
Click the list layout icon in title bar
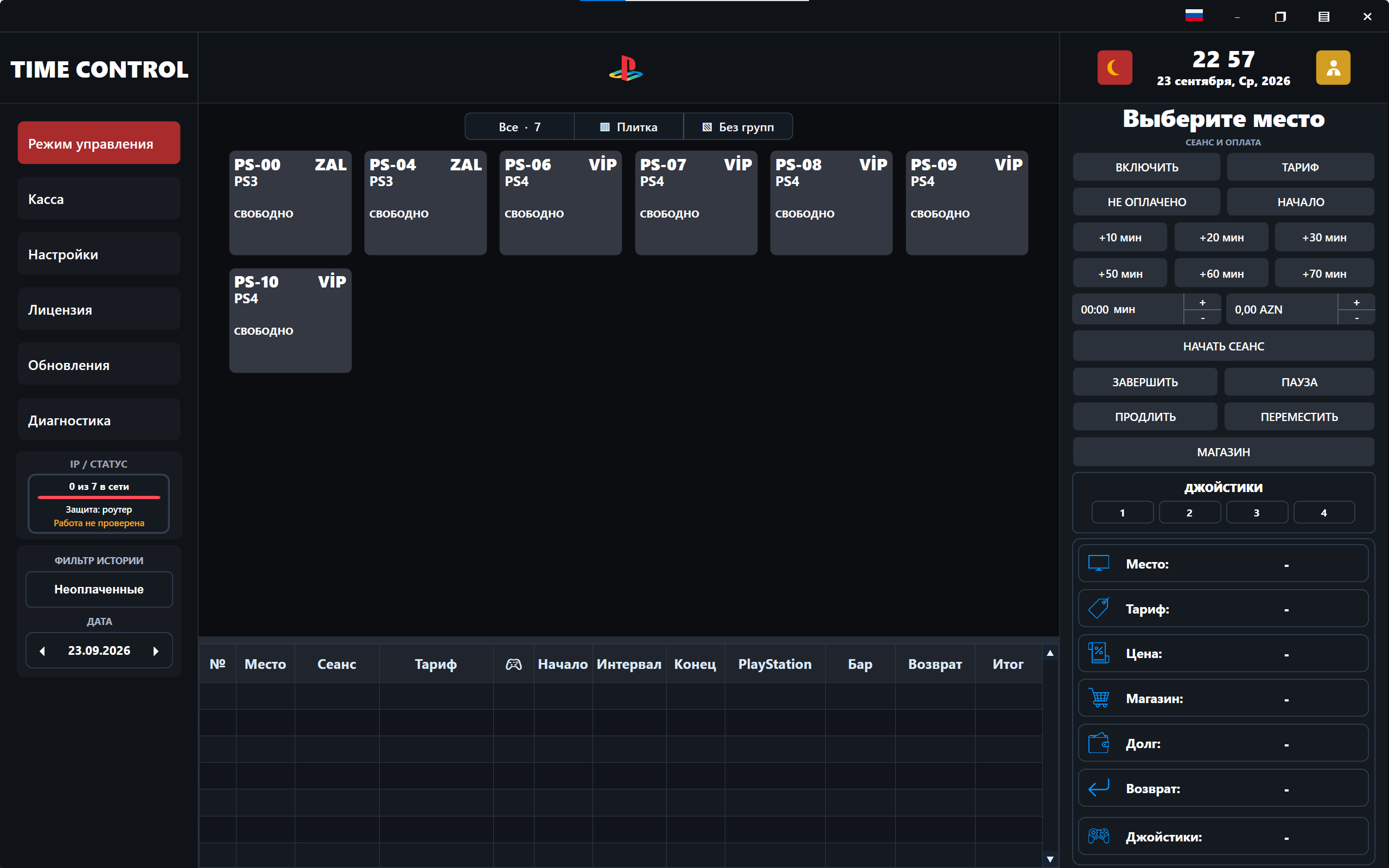(1323, 17)
